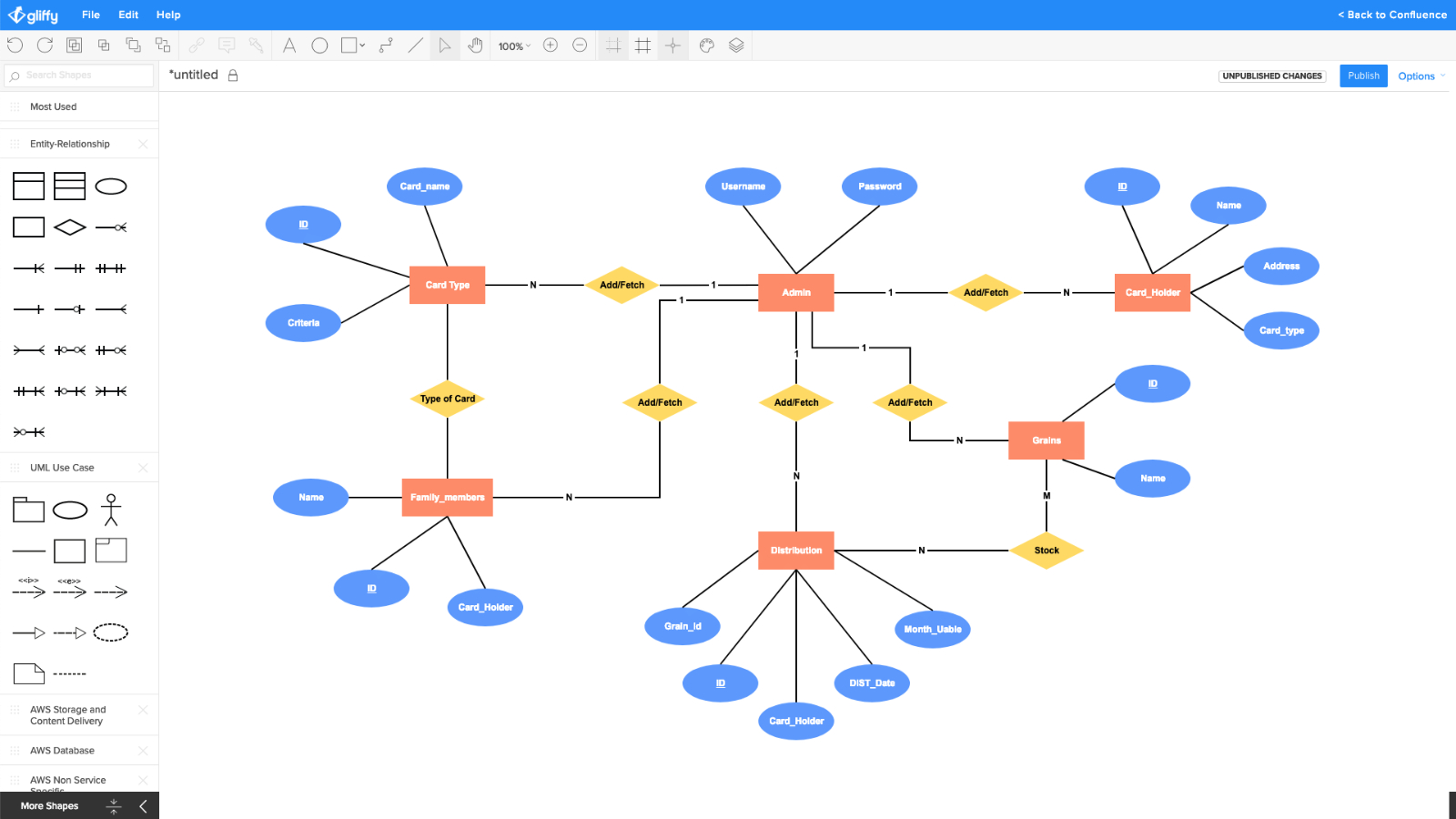Expand the Most Used shapes section
Image resolution: width=1456 pixels, height=819 pixels.
pos(79,106)
